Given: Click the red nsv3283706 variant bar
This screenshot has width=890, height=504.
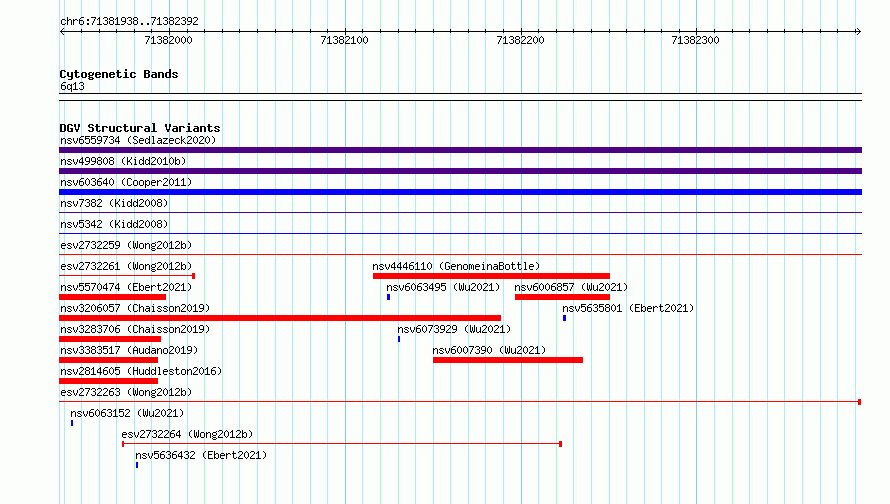Looking at the screenshot, I should click(110, 339).
